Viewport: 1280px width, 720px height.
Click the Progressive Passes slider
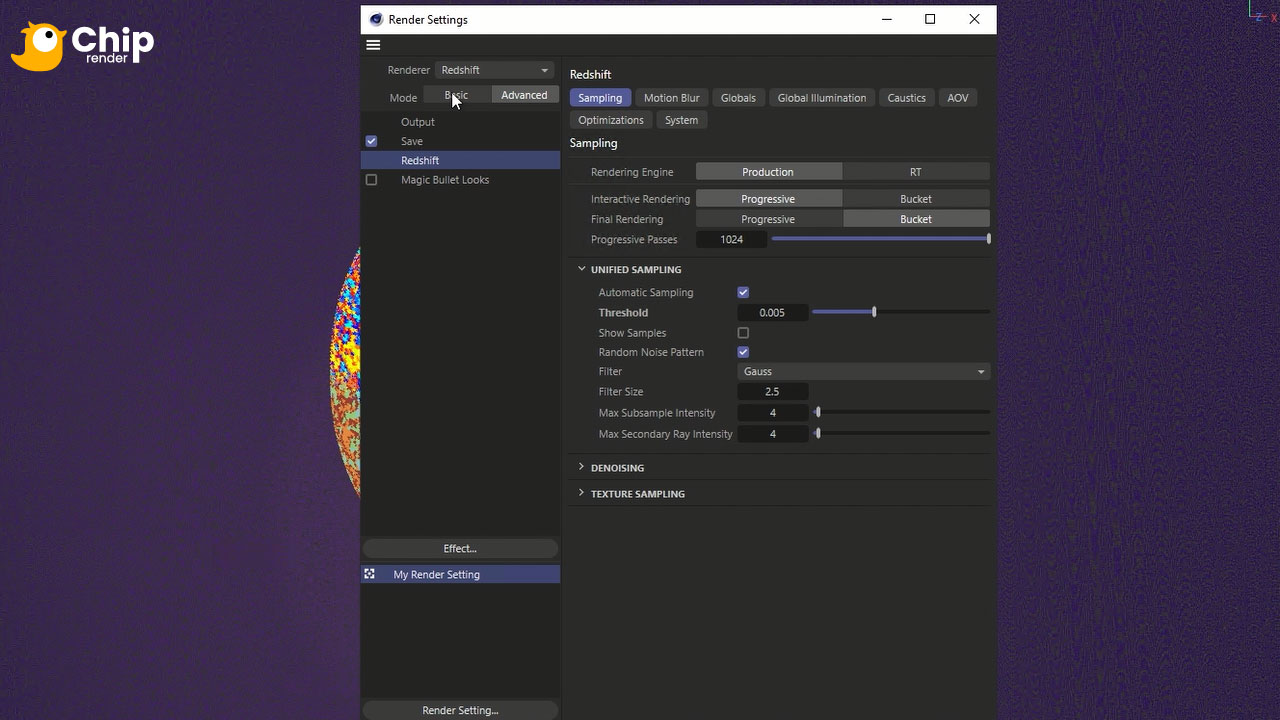pos(880,239)
